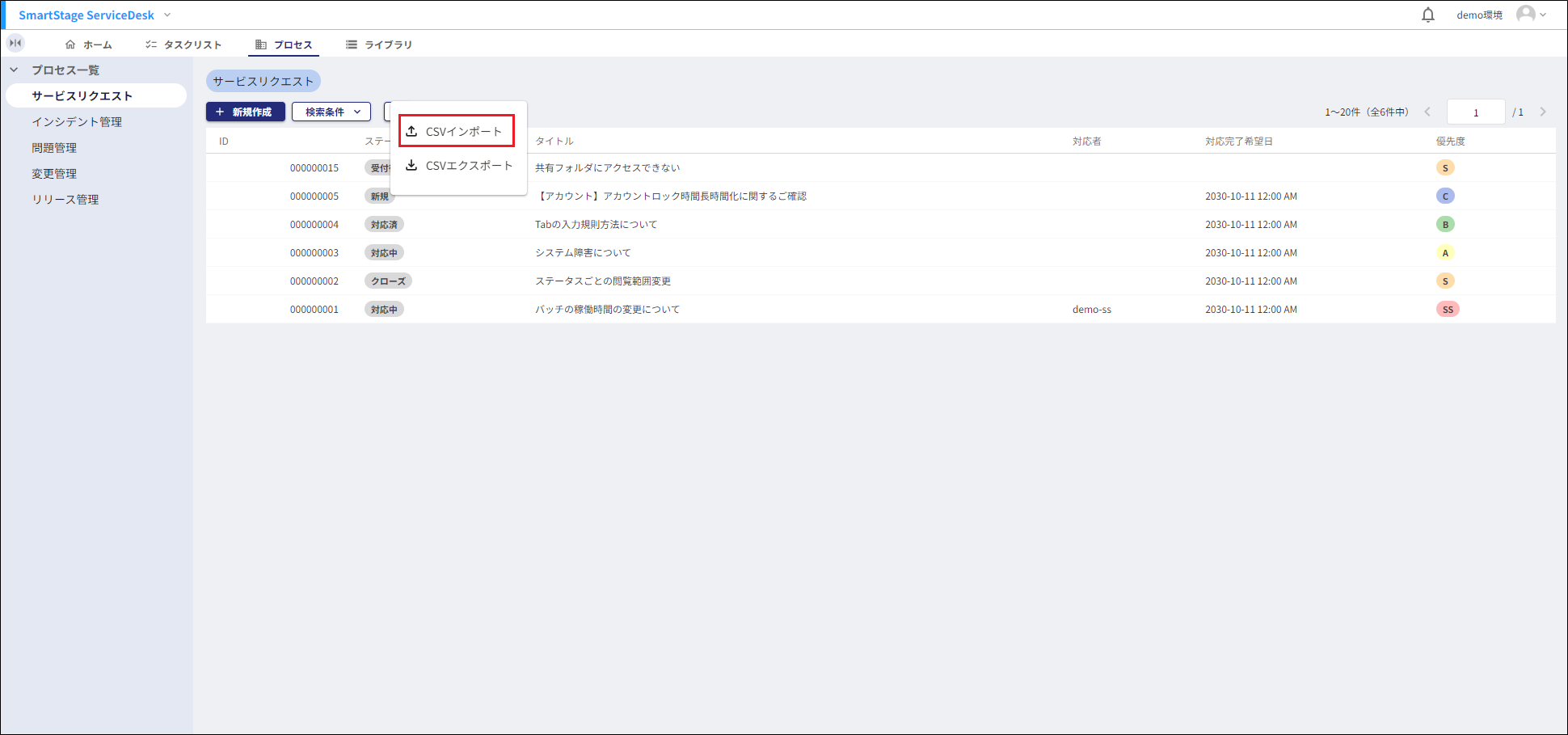Open request ID 000000002
This screenshot has width=1568, height=735.
(314, 281)
